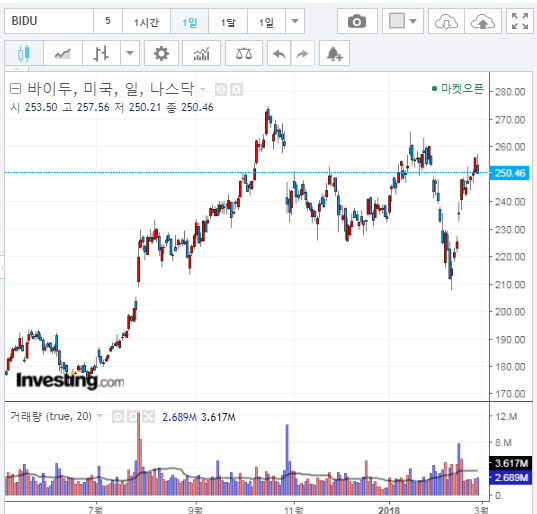Click the 3.617M volume average label
537x514 pixels.
click(x=511, y=463)
